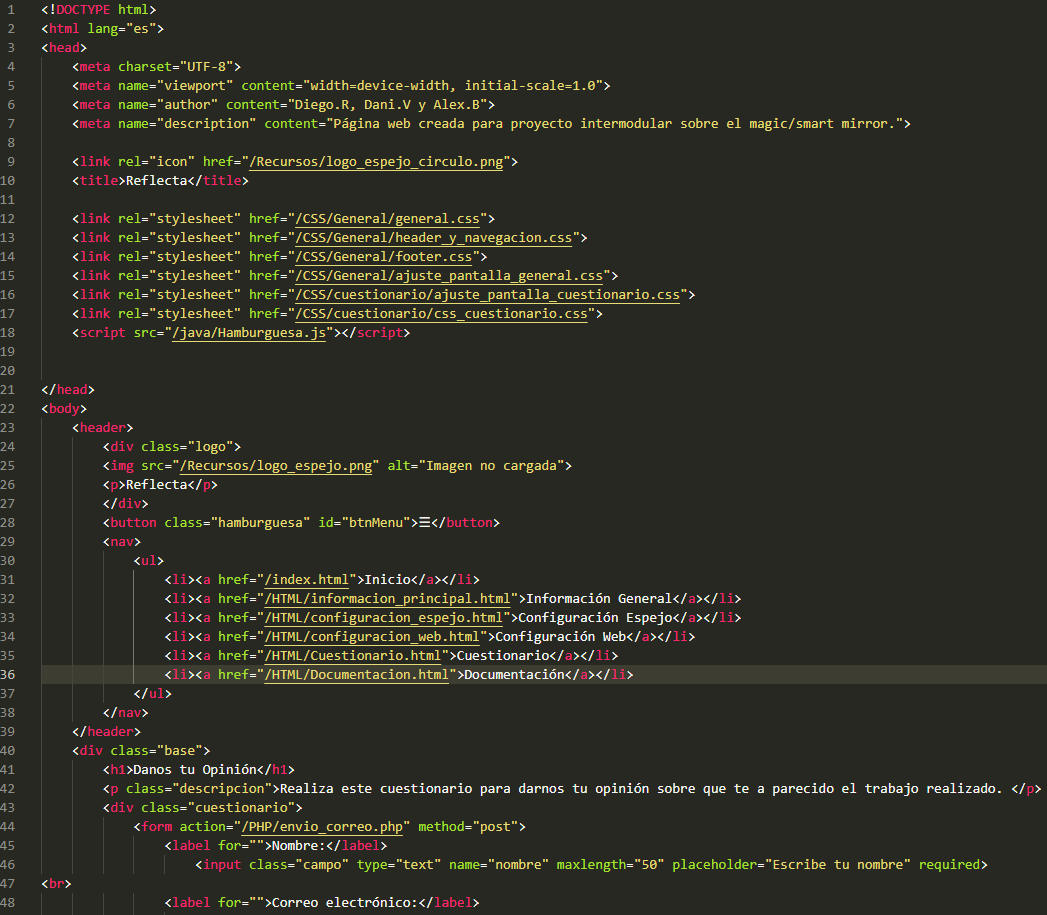Image resolution: width=1047 pixels, height=915 pixels.
Task: Click the link text 'Configuración Web'
Action: [560, 637]
